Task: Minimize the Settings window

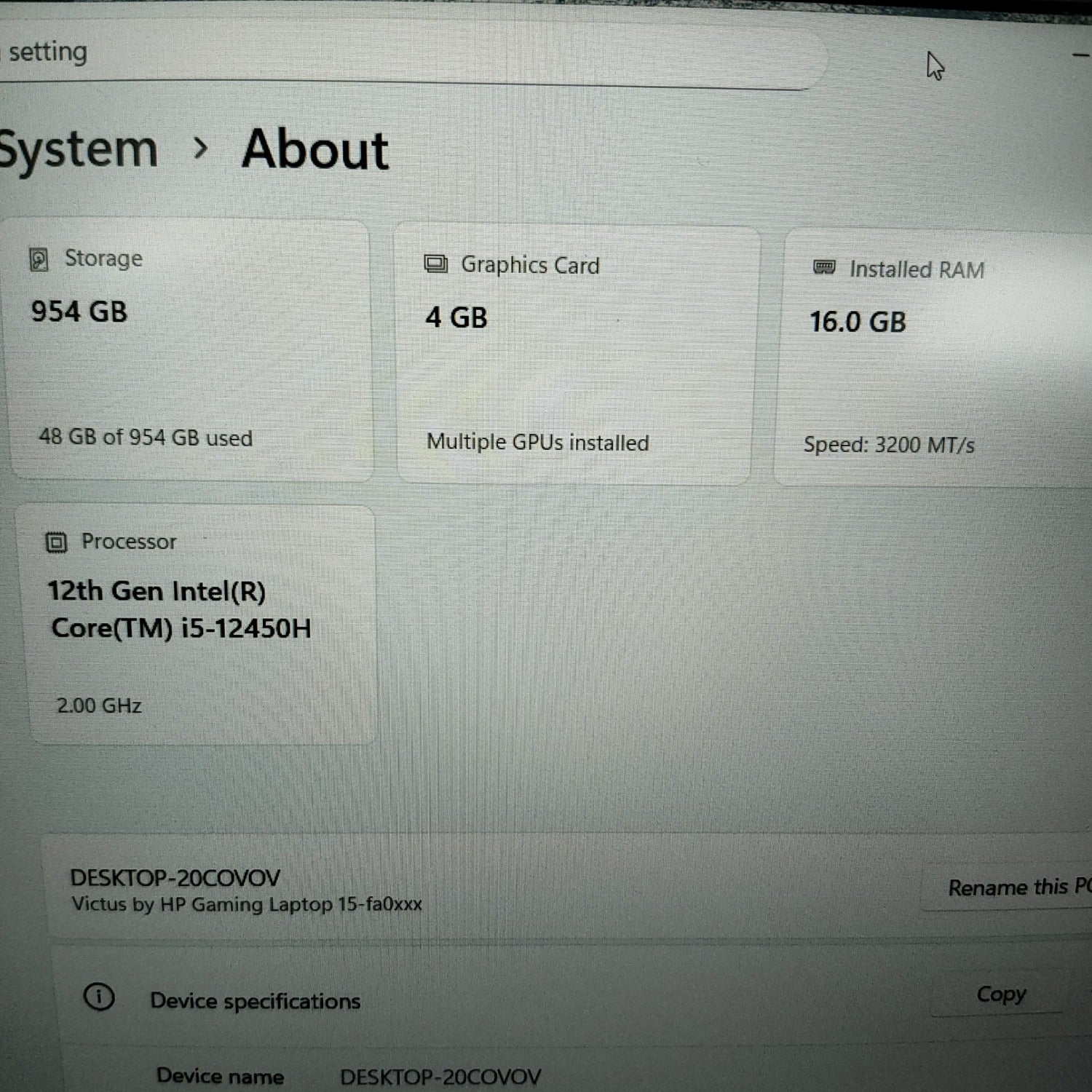Action: (x=1080, y=55)
